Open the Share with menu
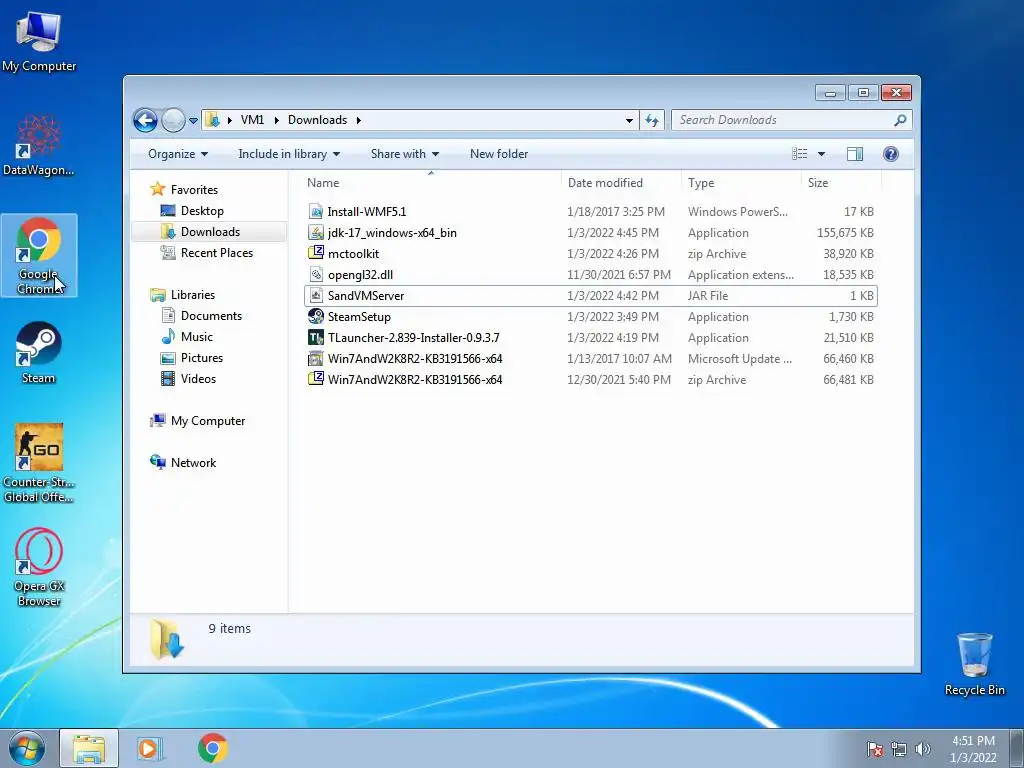This screenshot has width=1024, height=768. [x=404, y=154]
